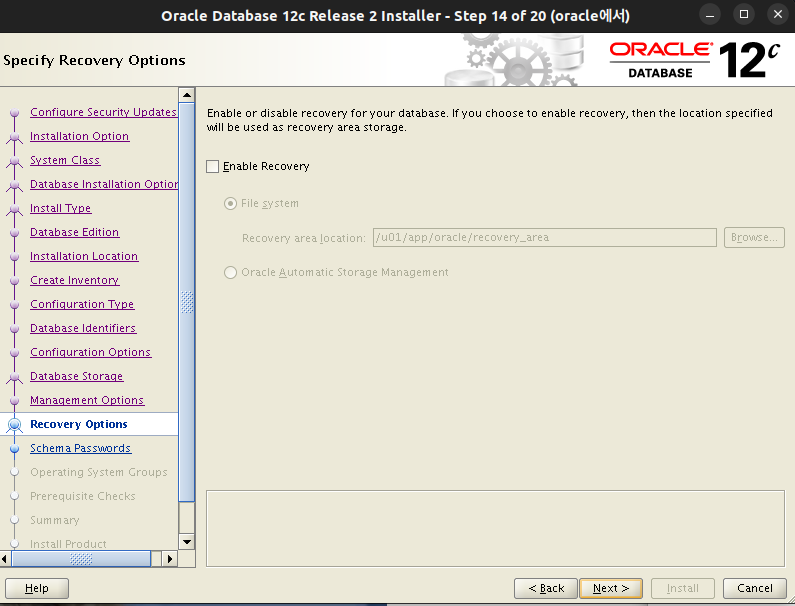Click the Browse... button
The height and width of the screenshot is (606, 795).
click(x=754, y=237)
